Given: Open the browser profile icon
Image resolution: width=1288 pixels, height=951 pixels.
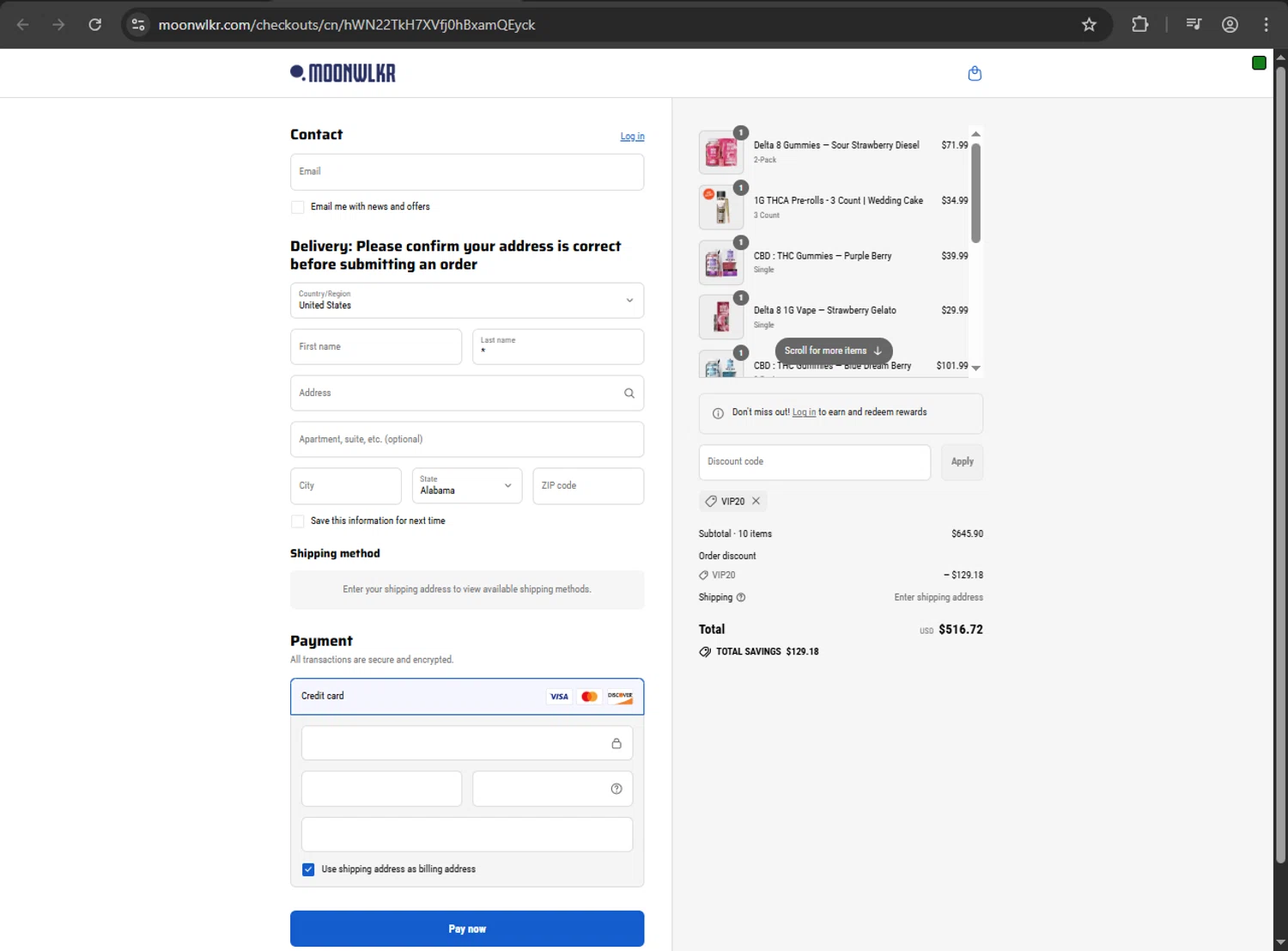Looking at the screenshot, I should [x=1230, y=25].
